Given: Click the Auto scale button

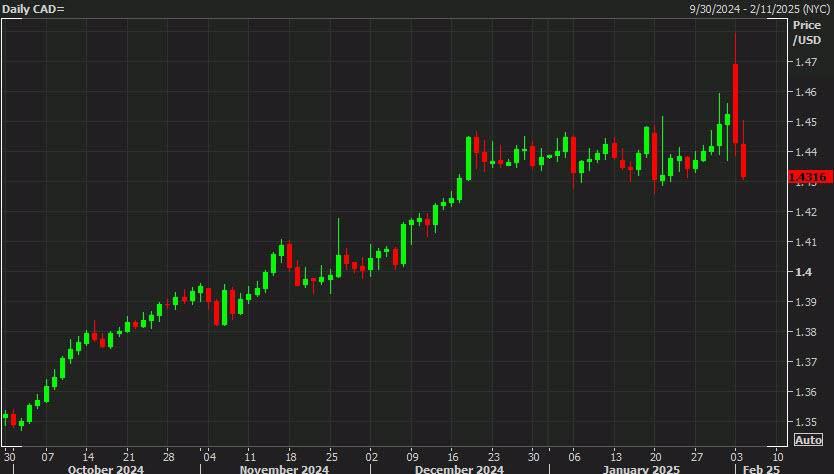Looking at the screenshot, I should coord(808,440).
